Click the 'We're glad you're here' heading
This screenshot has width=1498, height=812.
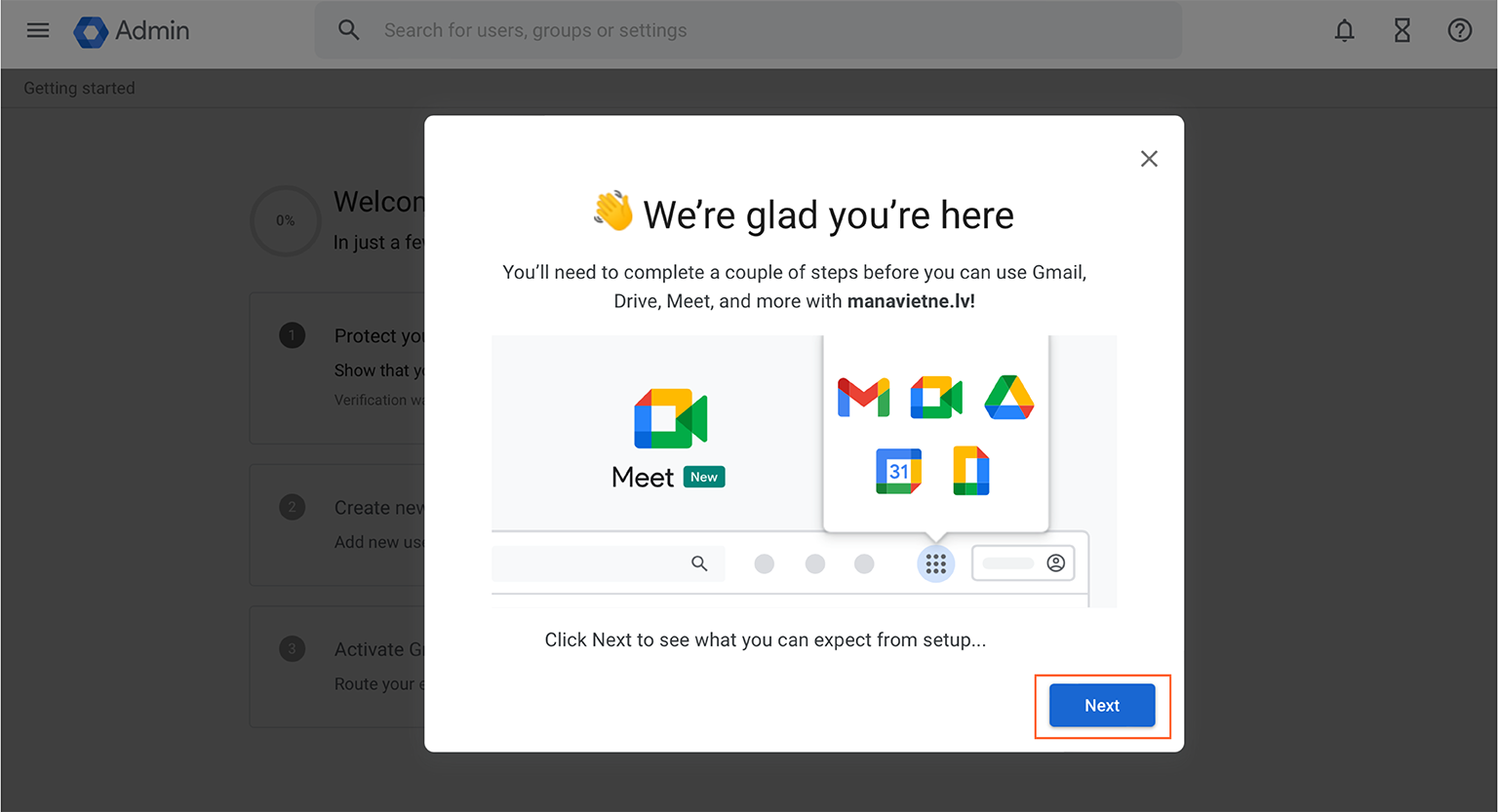[x=829, y=215]
